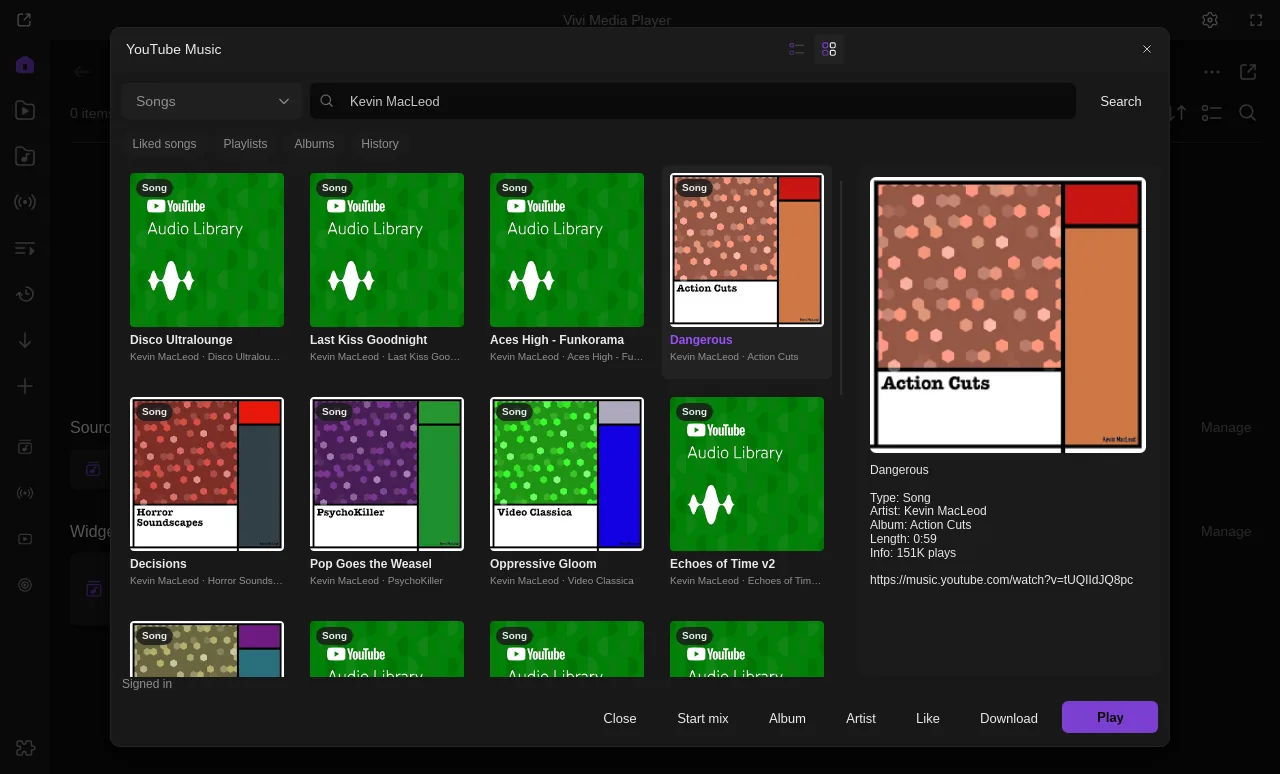
Task: Open the extensions puzzle icon in sidebar
Action: (25, 747)
